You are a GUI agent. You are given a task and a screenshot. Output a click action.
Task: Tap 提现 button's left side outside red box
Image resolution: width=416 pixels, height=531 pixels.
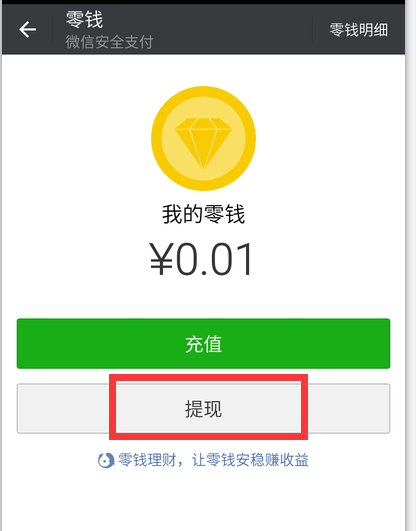coord(63,408)
